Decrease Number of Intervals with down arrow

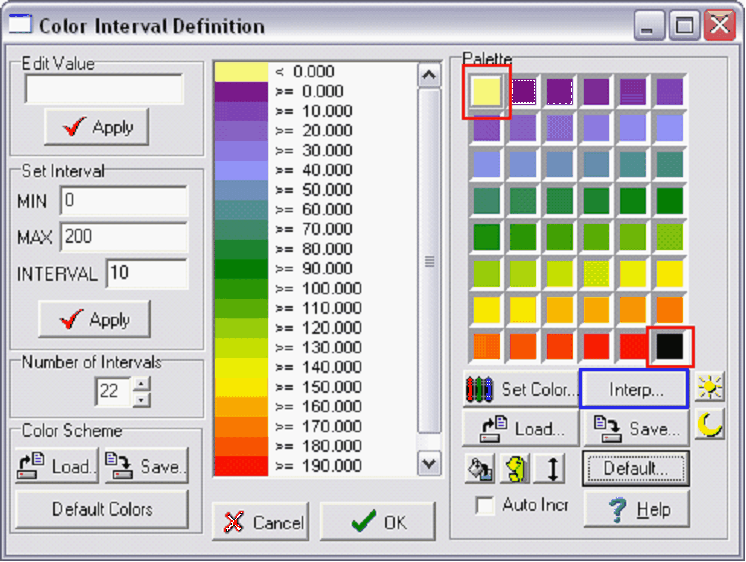[142, 400]
